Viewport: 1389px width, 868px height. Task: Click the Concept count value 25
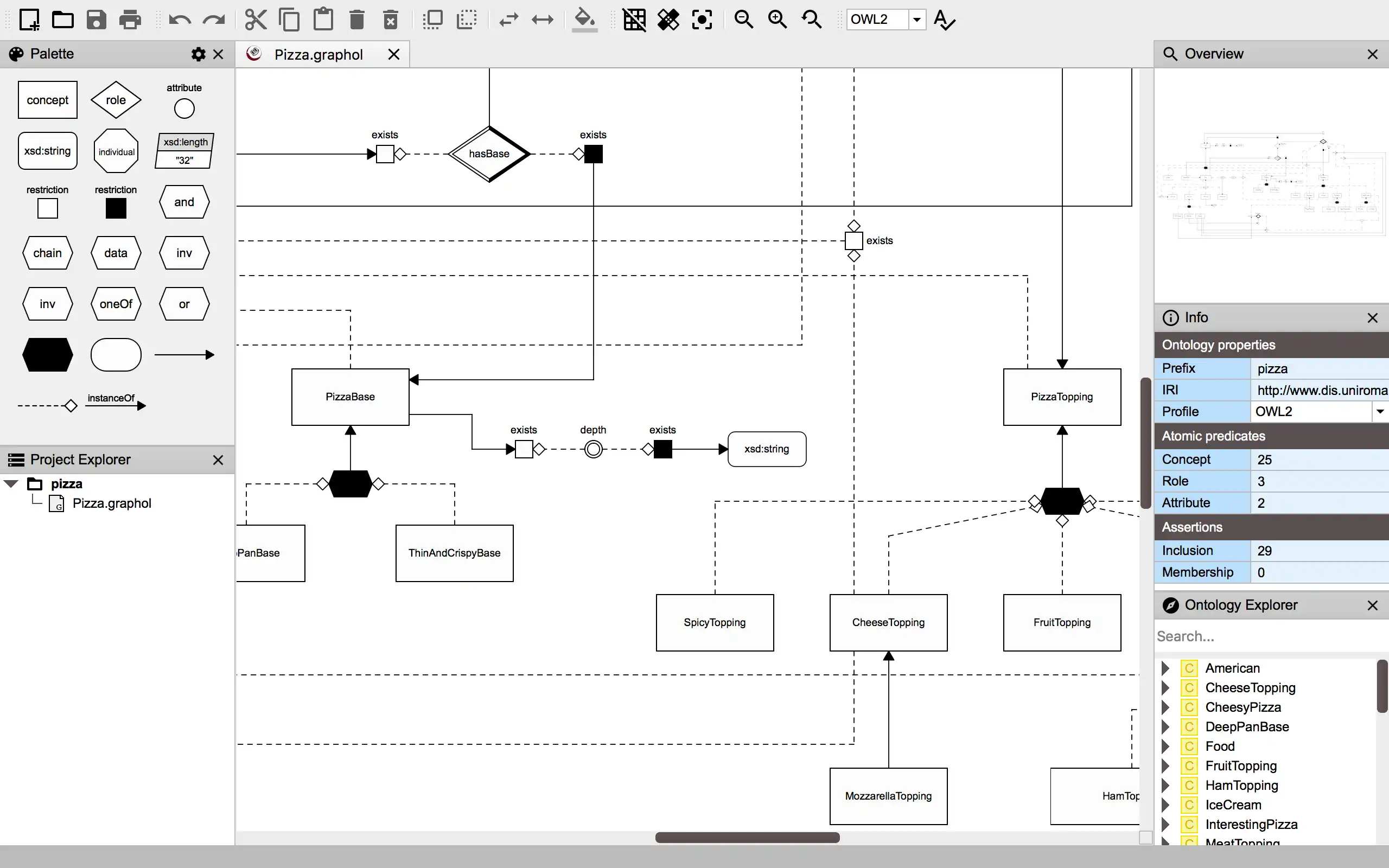point(1265,459)
